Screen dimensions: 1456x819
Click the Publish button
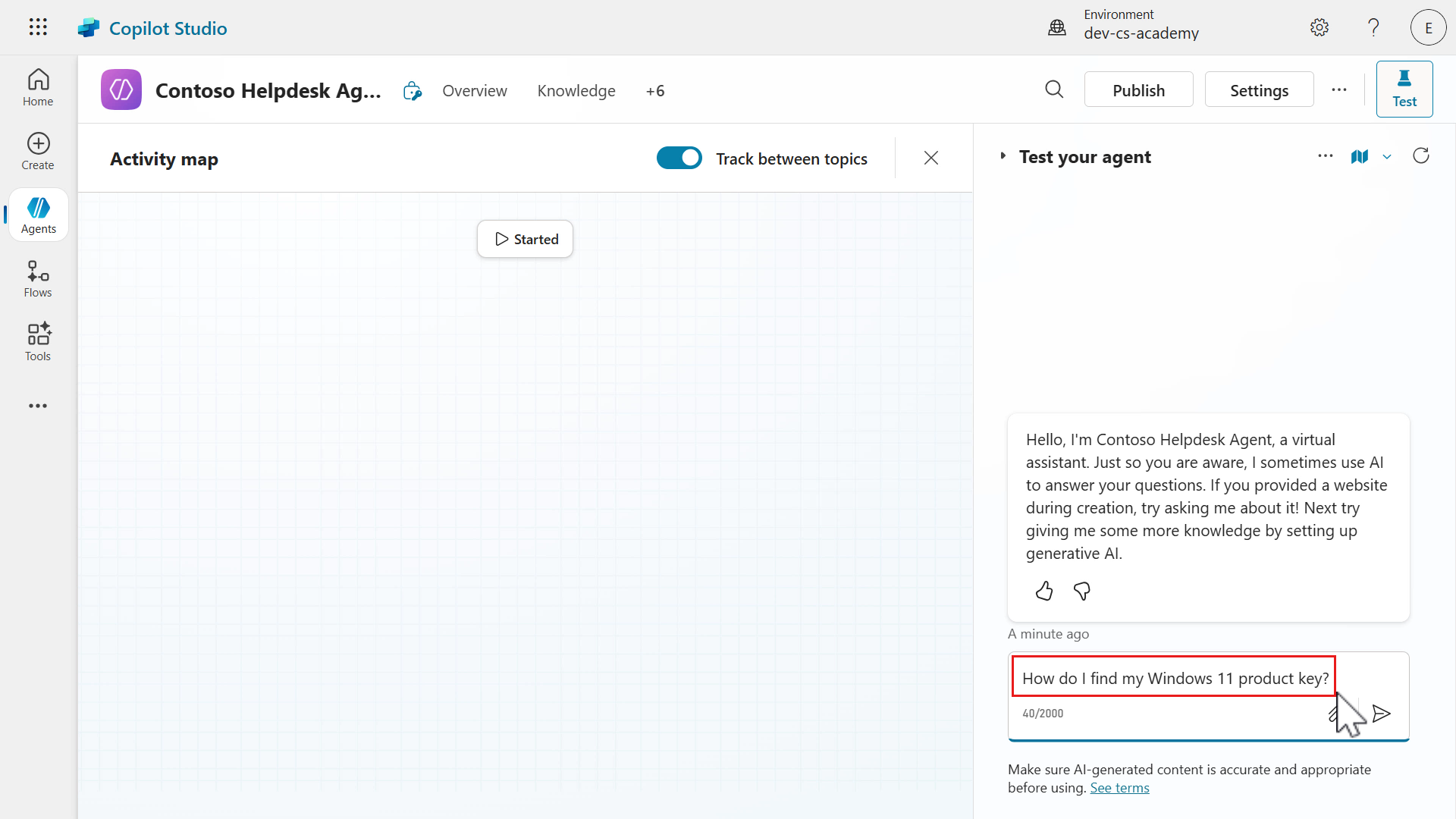tap(1138, 90)
